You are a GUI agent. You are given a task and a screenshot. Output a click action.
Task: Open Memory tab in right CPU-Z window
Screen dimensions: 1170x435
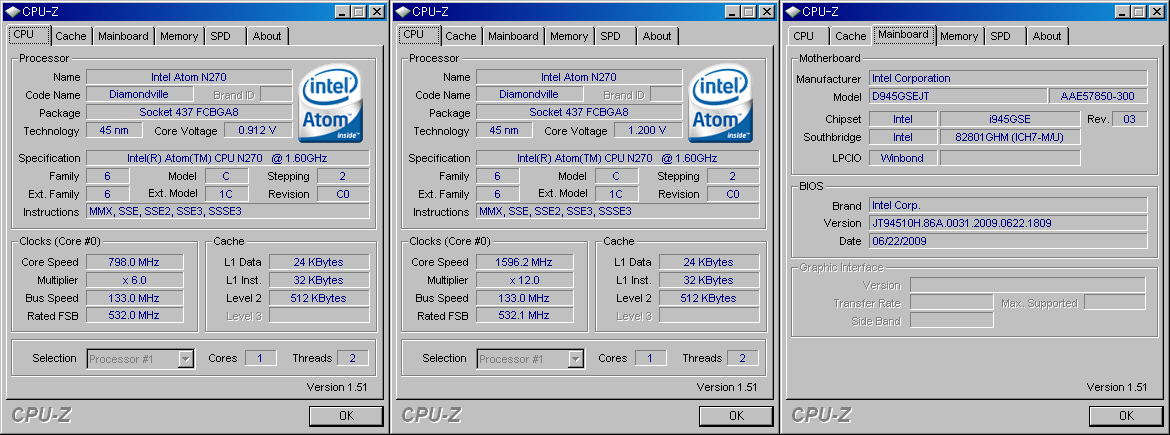click(x=960, y=36)
